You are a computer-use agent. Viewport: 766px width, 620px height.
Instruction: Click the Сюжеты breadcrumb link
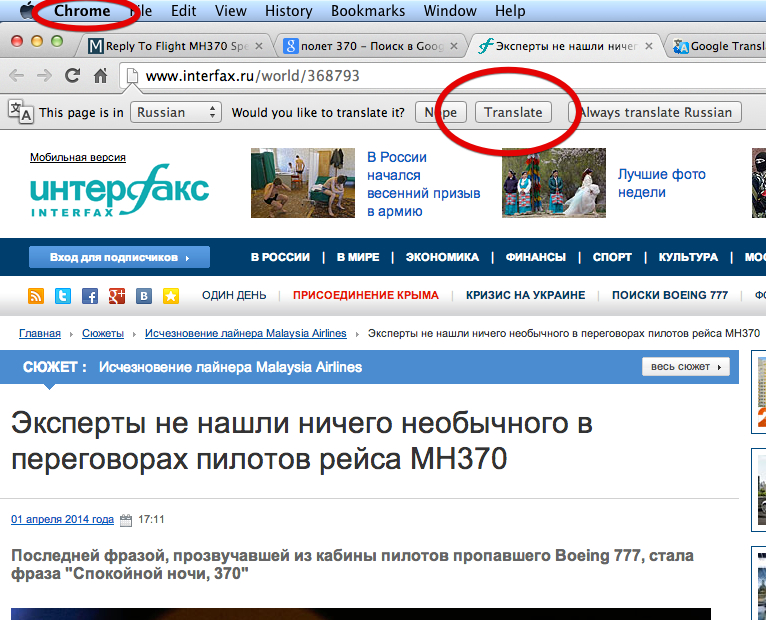(x=103, y=333)
